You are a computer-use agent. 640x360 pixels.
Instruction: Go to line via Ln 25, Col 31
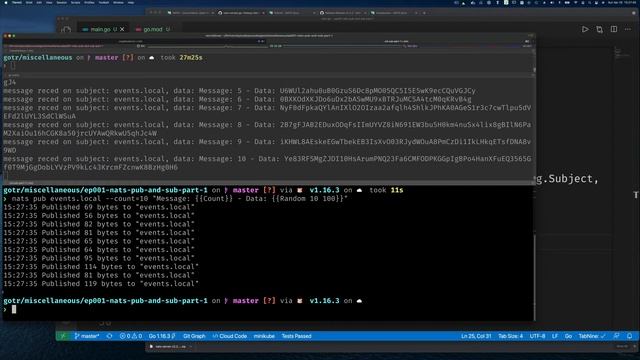point(476,336)
